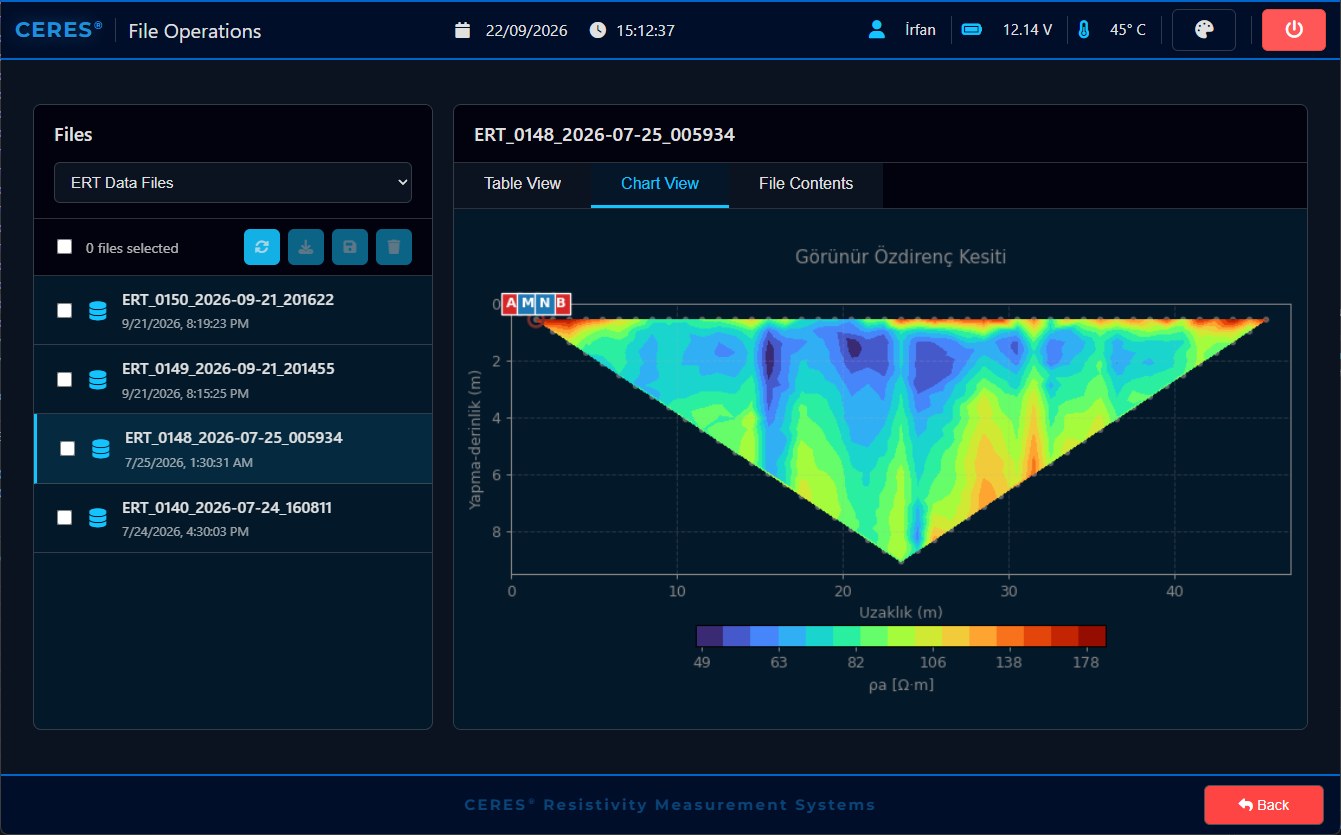Switch to the Table View tab
This screenshot has height=835, width=1341.
(x=522, y=184)
